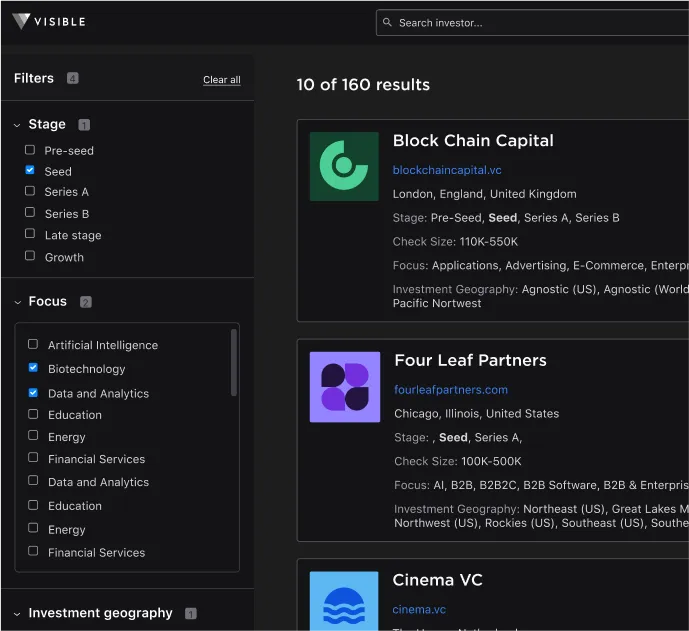The height and width of the screenshot is (631, 689).
Task: Click "London, England, United Kingdom" text
Action: tap(485, 194)
